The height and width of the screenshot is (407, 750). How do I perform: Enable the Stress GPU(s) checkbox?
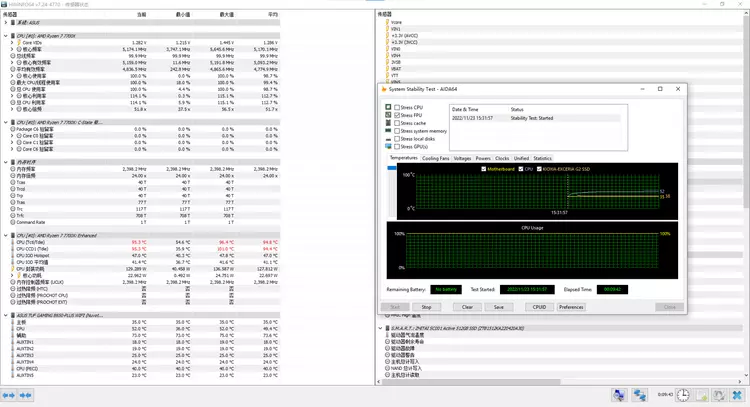397,146
